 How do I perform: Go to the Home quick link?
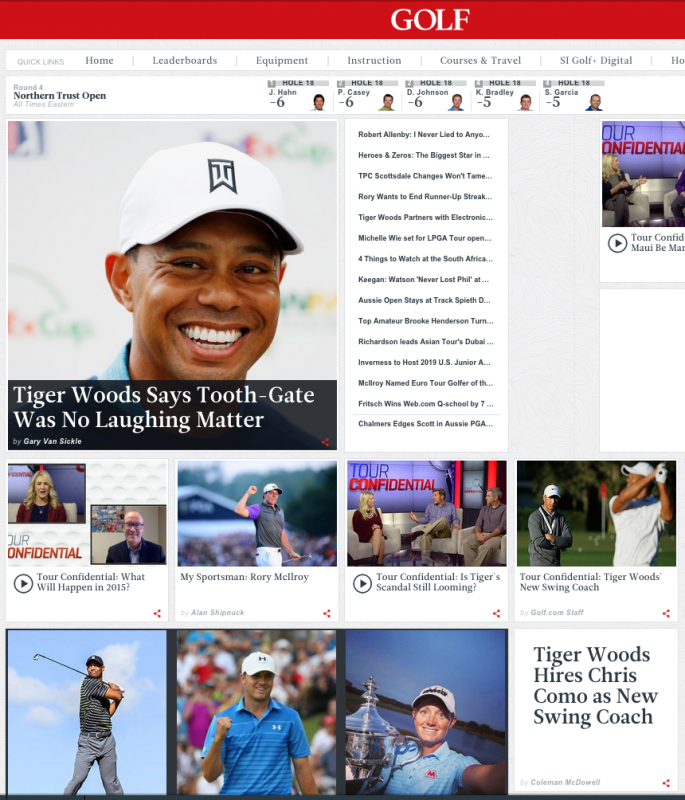pyautogui.click(x=99, y=60)
